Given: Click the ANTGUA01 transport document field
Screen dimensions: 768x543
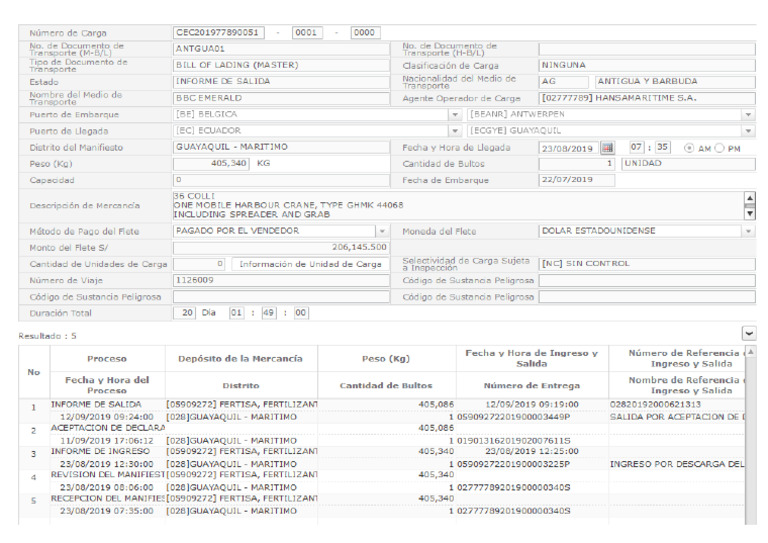Looking at the screenshot, I should tap(281, 49).
